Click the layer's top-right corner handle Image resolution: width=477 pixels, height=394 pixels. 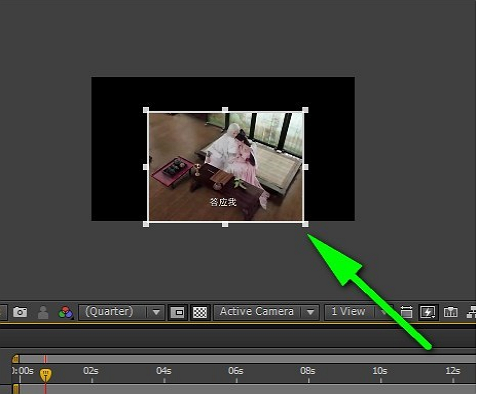tap(305, 110)
